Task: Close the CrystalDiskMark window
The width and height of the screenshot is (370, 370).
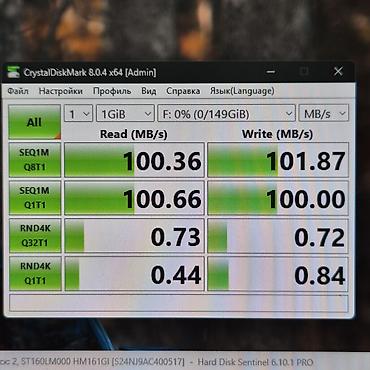Action: (x=338, y=71)
